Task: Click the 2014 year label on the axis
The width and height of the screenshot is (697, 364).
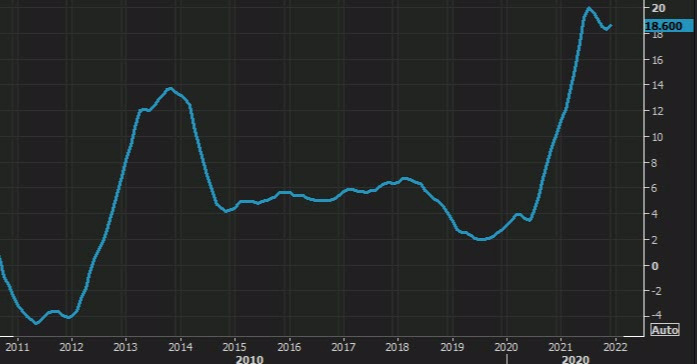Action: (180, 347)
